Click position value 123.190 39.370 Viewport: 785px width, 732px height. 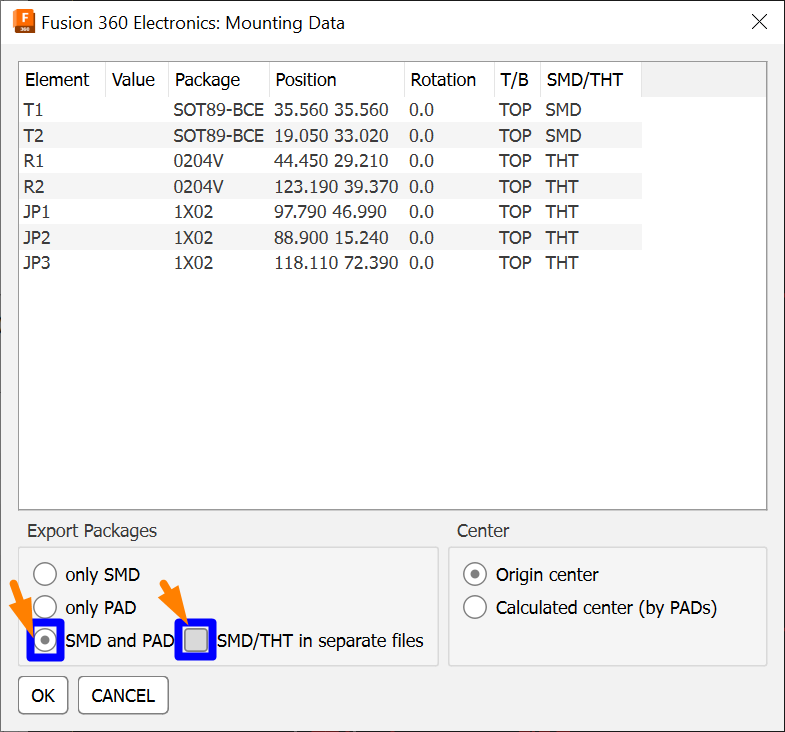tap(336, 186)
